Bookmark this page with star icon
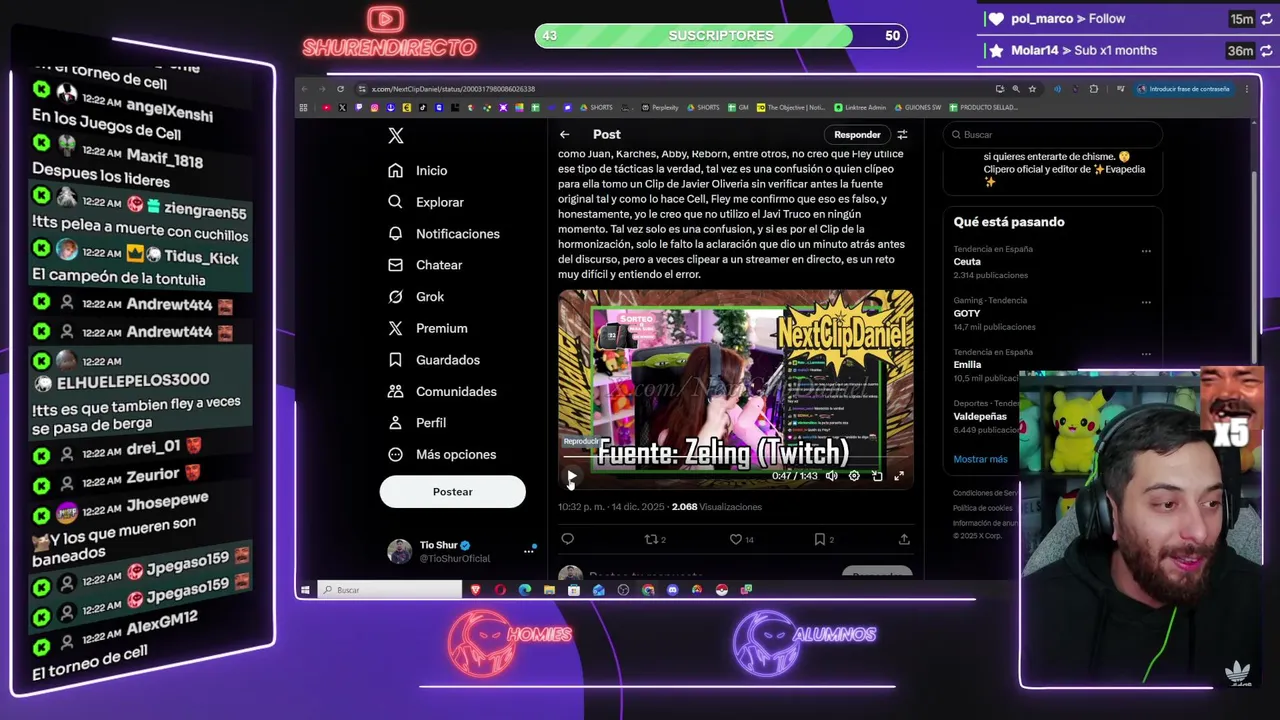The image size is (1280, 720). 1032,89
